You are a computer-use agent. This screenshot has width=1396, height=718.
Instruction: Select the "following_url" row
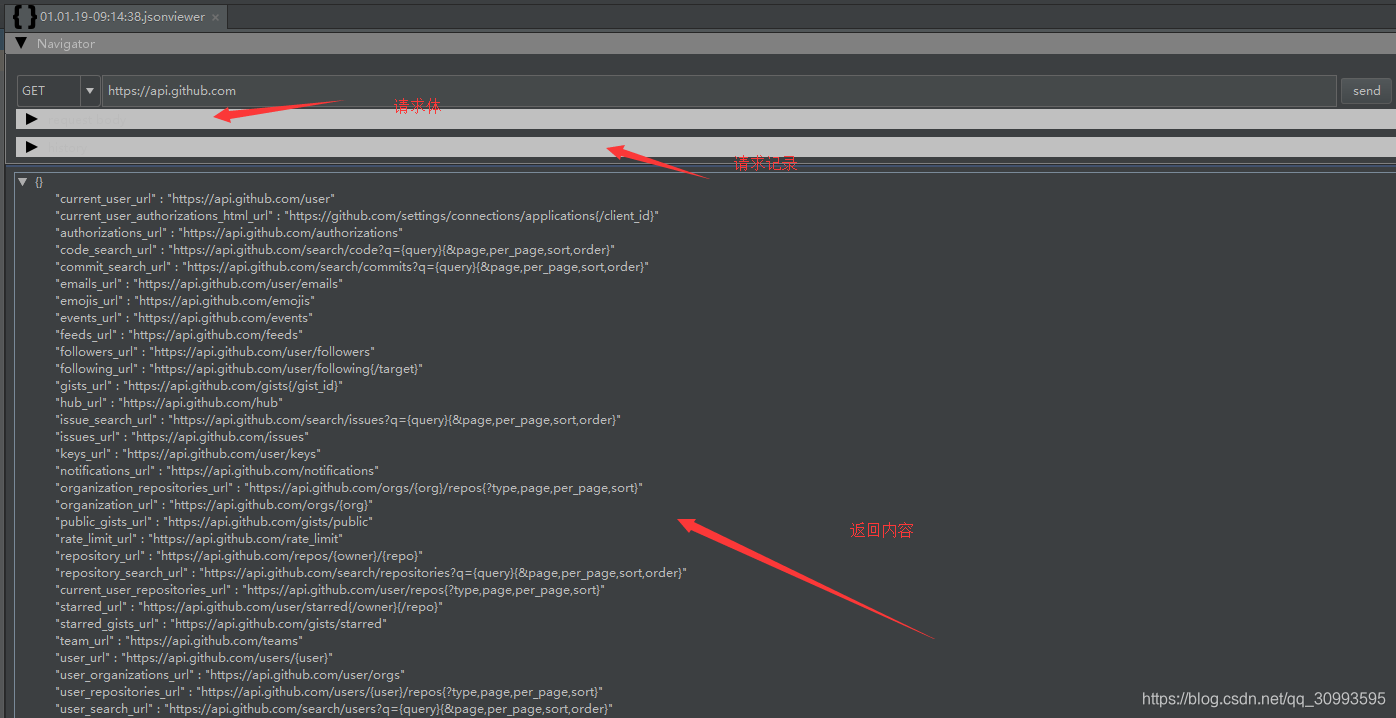(239, 369)
